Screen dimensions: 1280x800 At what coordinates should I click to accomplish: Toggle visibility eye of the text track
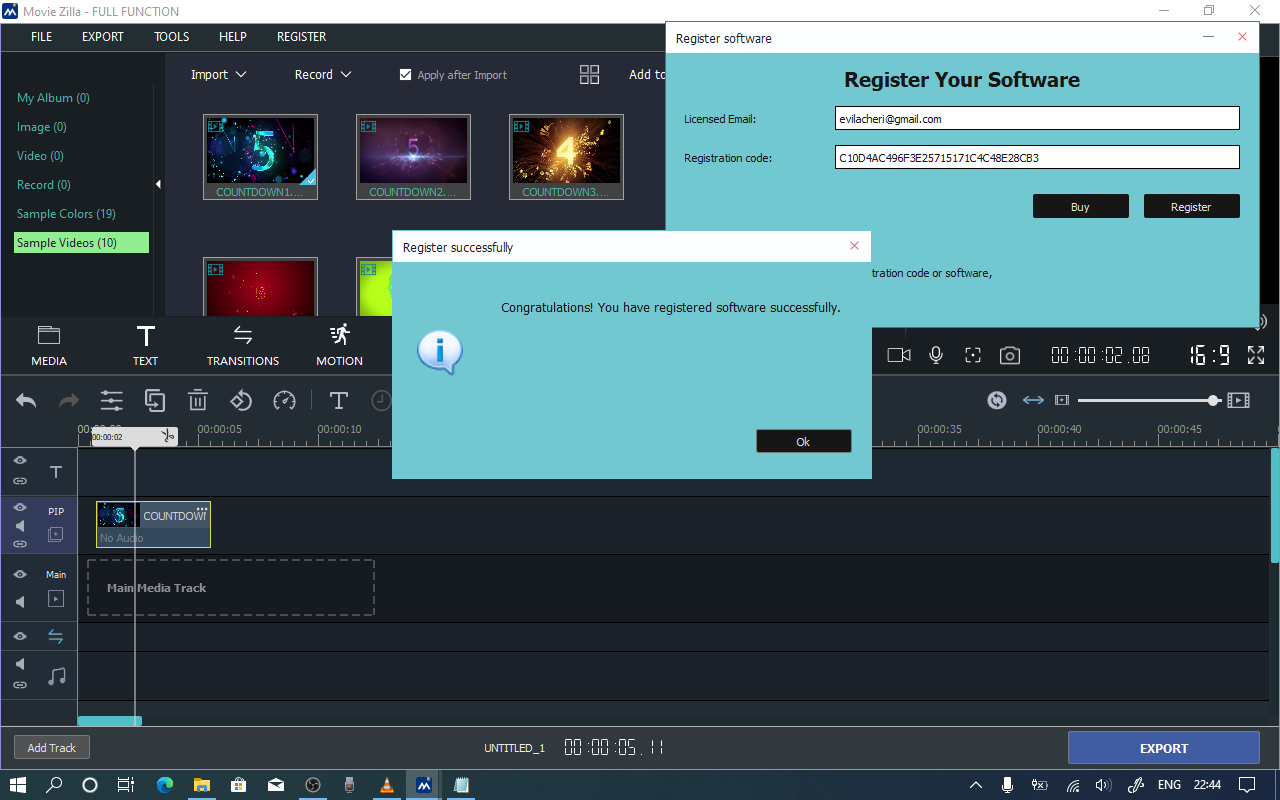(x=20, y=460)
